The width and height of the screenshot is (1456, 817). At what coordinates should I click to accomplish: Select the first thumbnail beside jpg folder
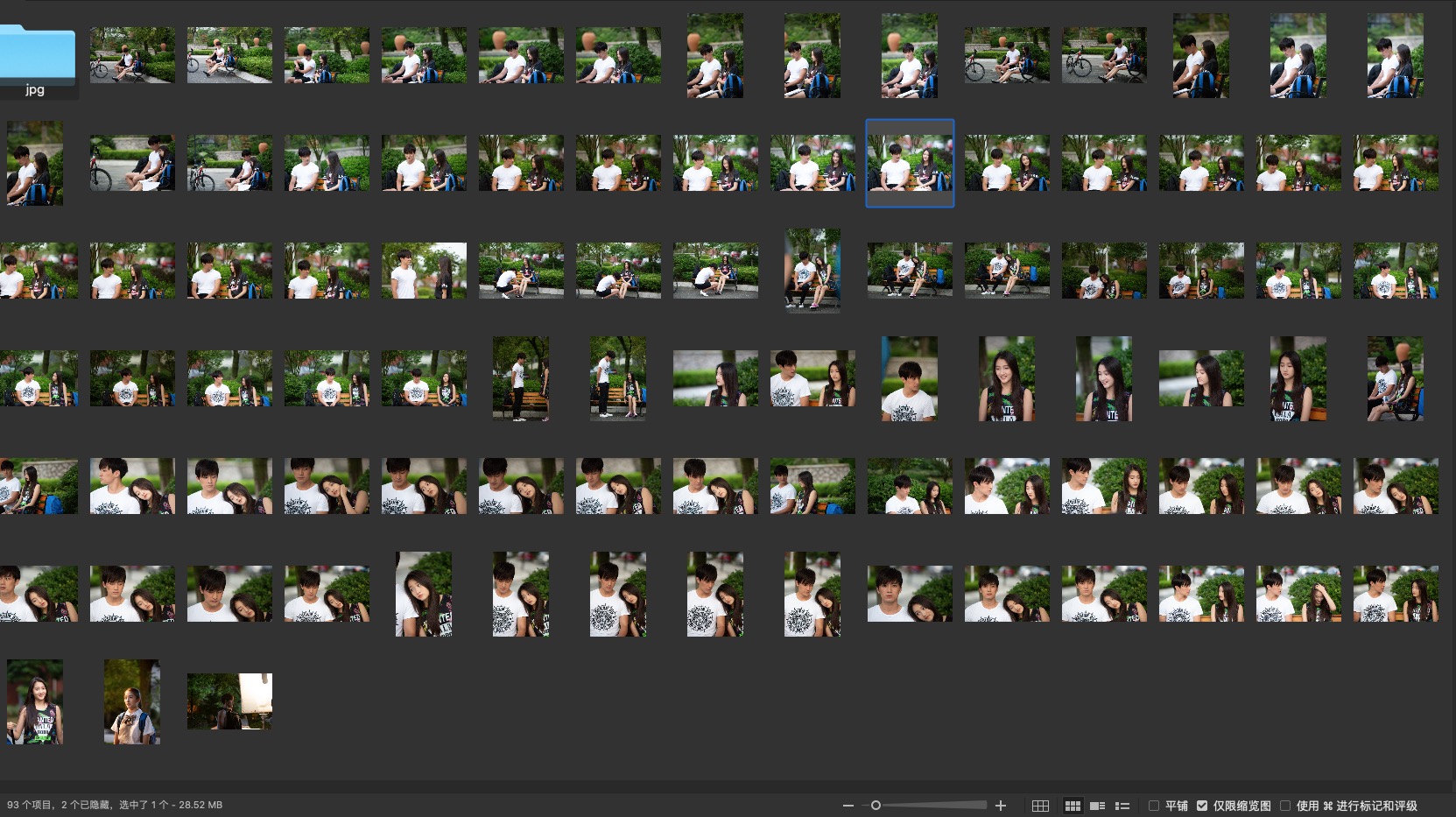click(x=132, y=55)
